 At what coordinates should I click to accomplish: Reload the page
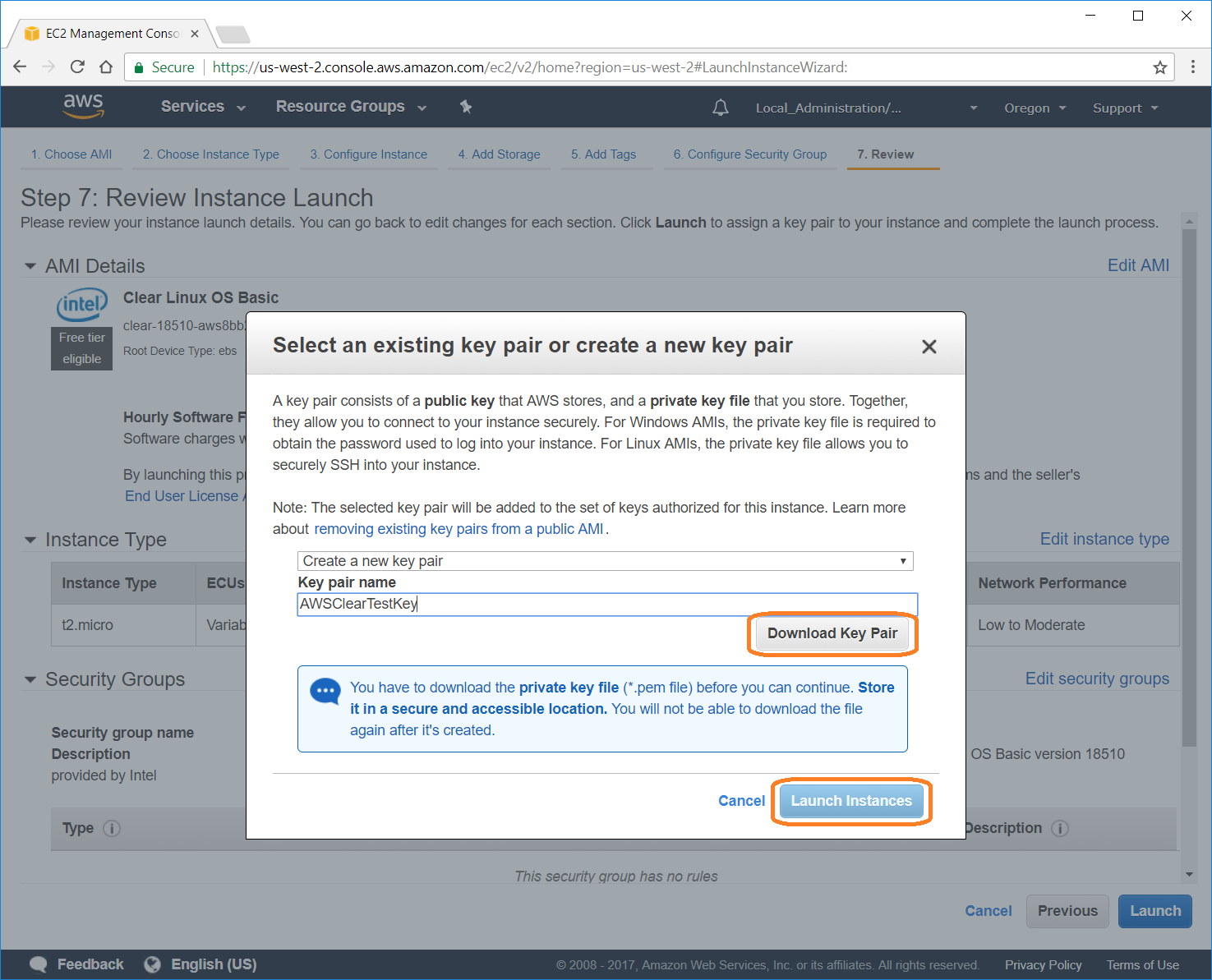77,67
